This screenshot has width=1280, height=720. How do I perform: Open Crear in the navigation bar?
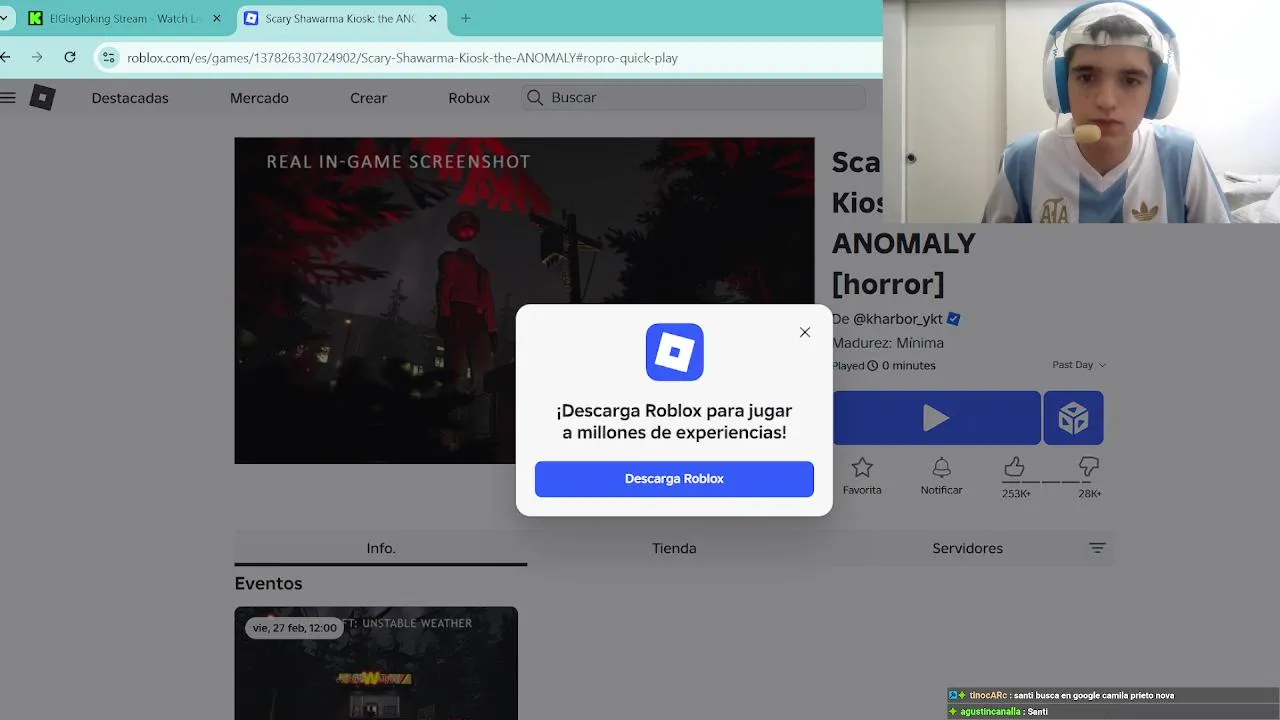pos(368,98)
